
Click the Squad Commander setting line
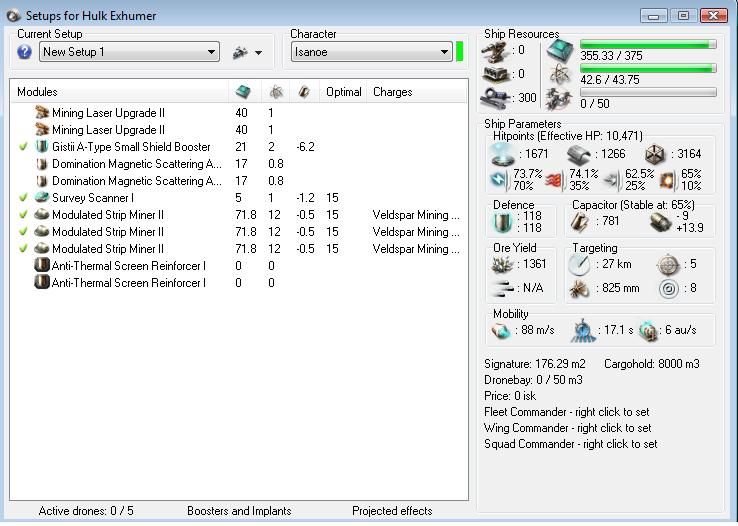570,444
